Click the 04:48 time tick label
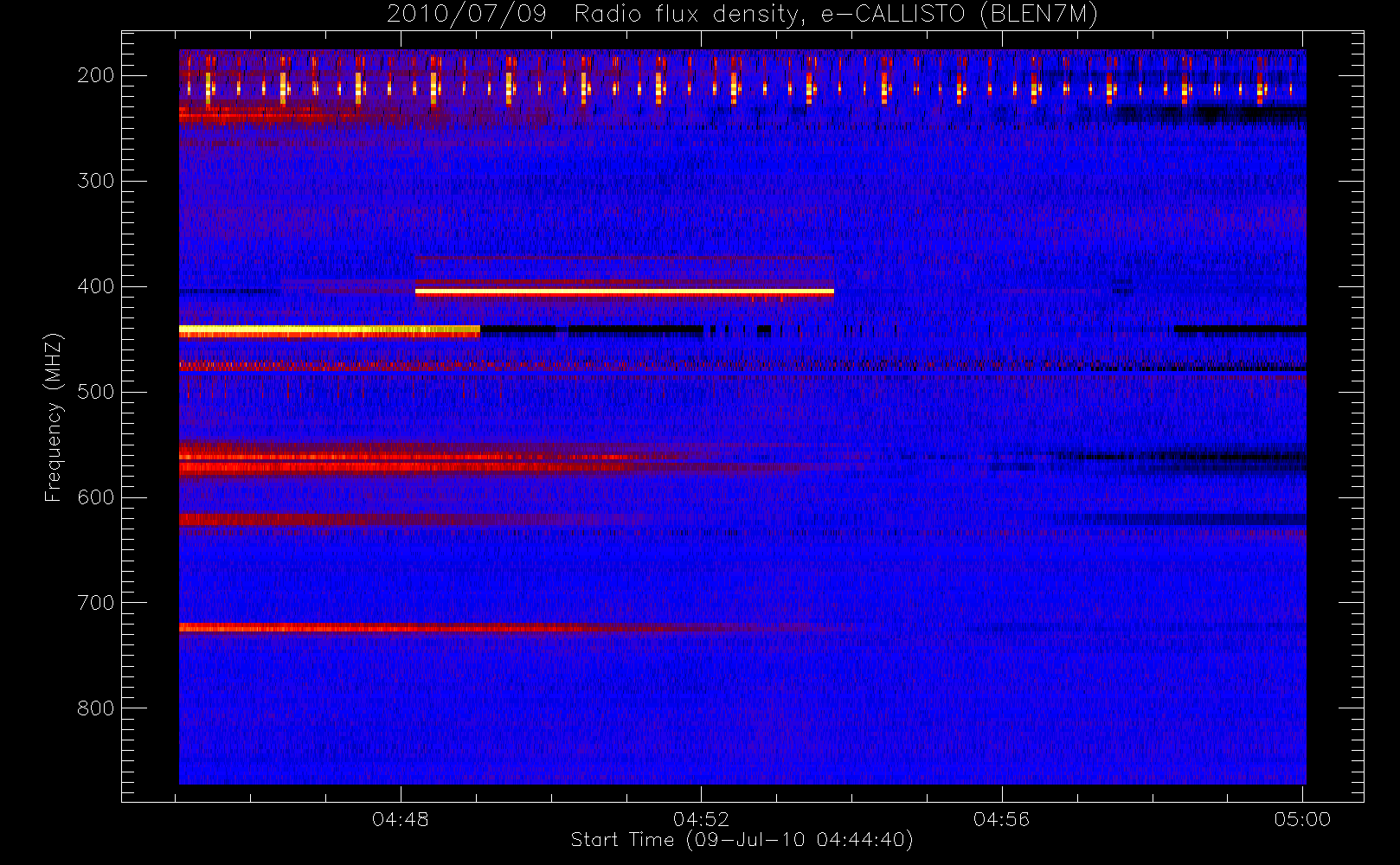The width and height of the screenshot is (1400, 865). pos(401,819)
